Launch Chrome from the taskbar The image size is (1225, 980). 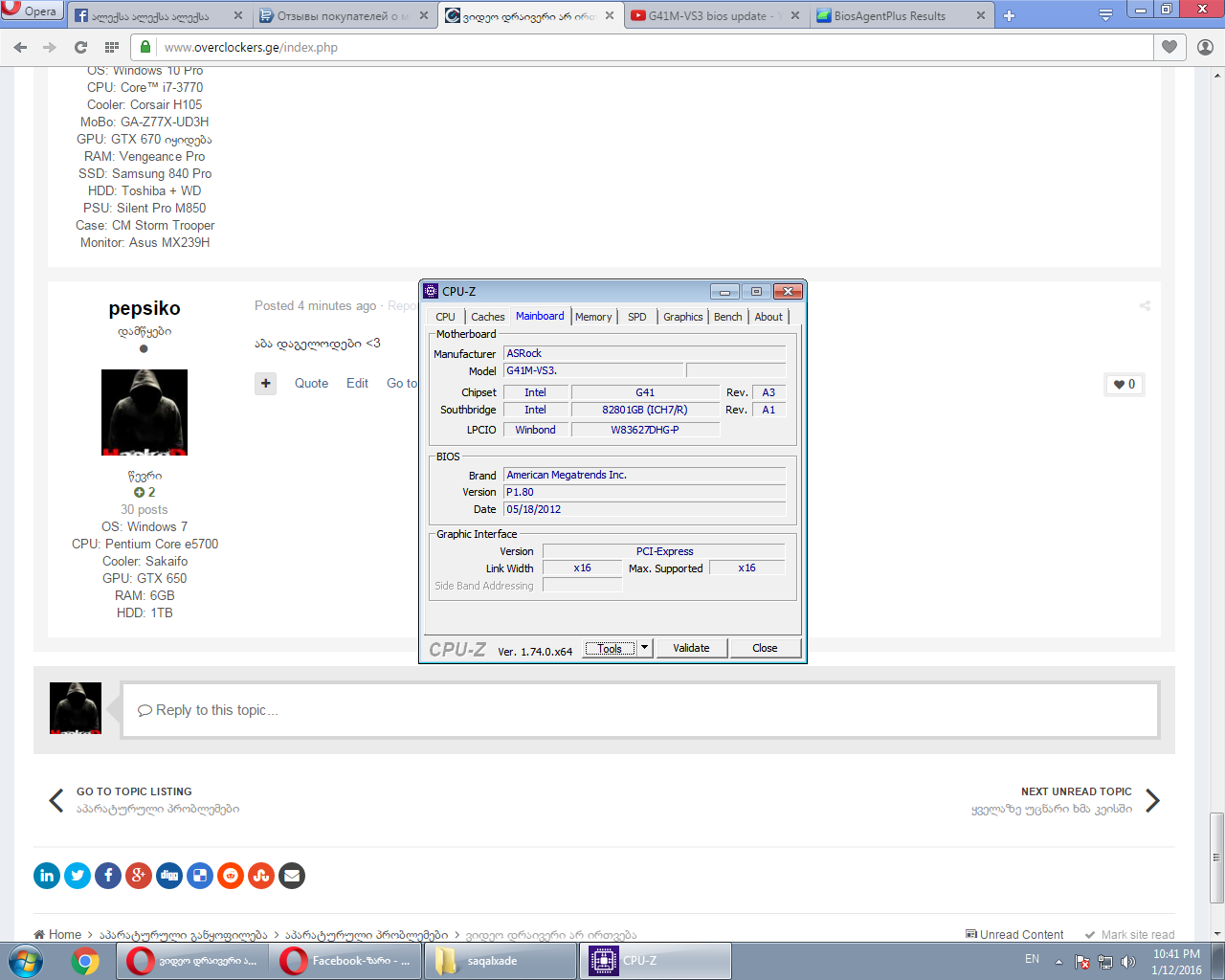(x=85, y=961)
